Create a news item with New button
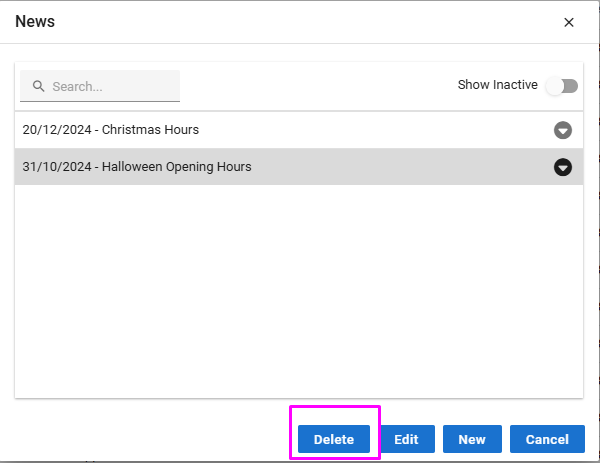 [472, 439]
